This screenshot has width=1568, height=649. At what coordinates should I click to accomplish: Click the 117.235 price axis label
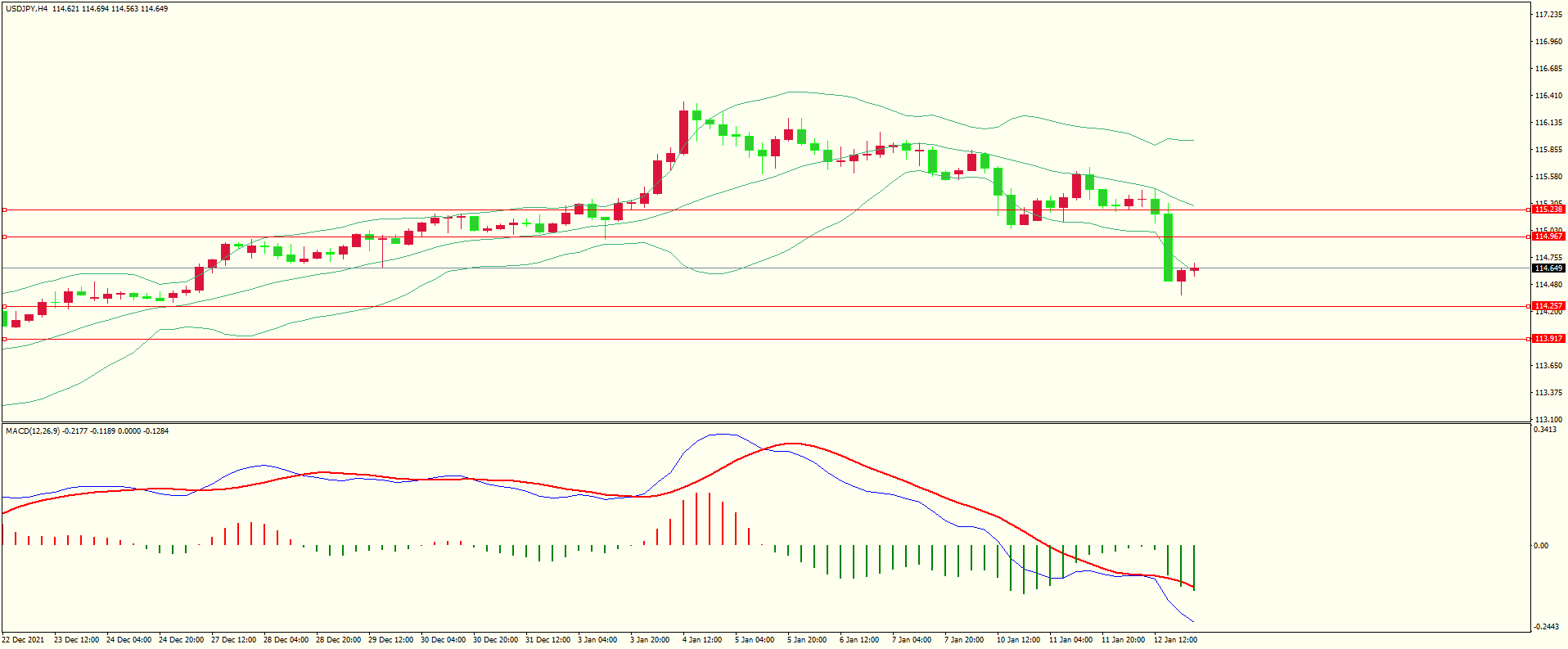[1548, 15]
